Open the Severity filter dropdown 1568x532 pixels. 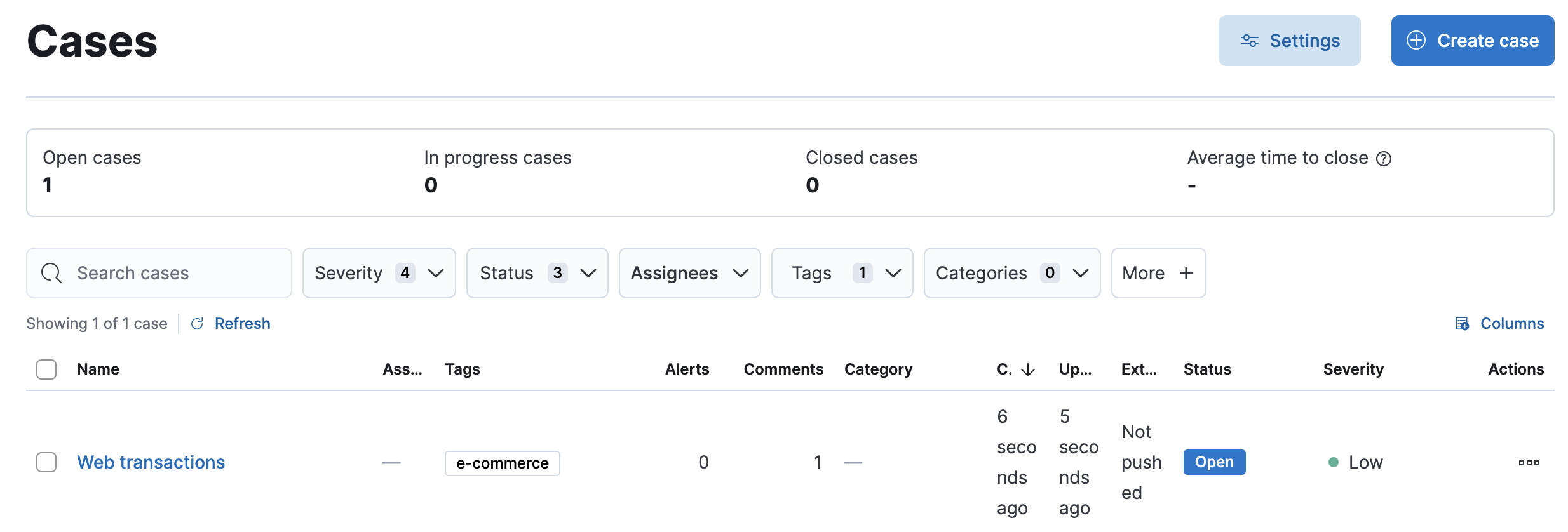tap(379, 273)
